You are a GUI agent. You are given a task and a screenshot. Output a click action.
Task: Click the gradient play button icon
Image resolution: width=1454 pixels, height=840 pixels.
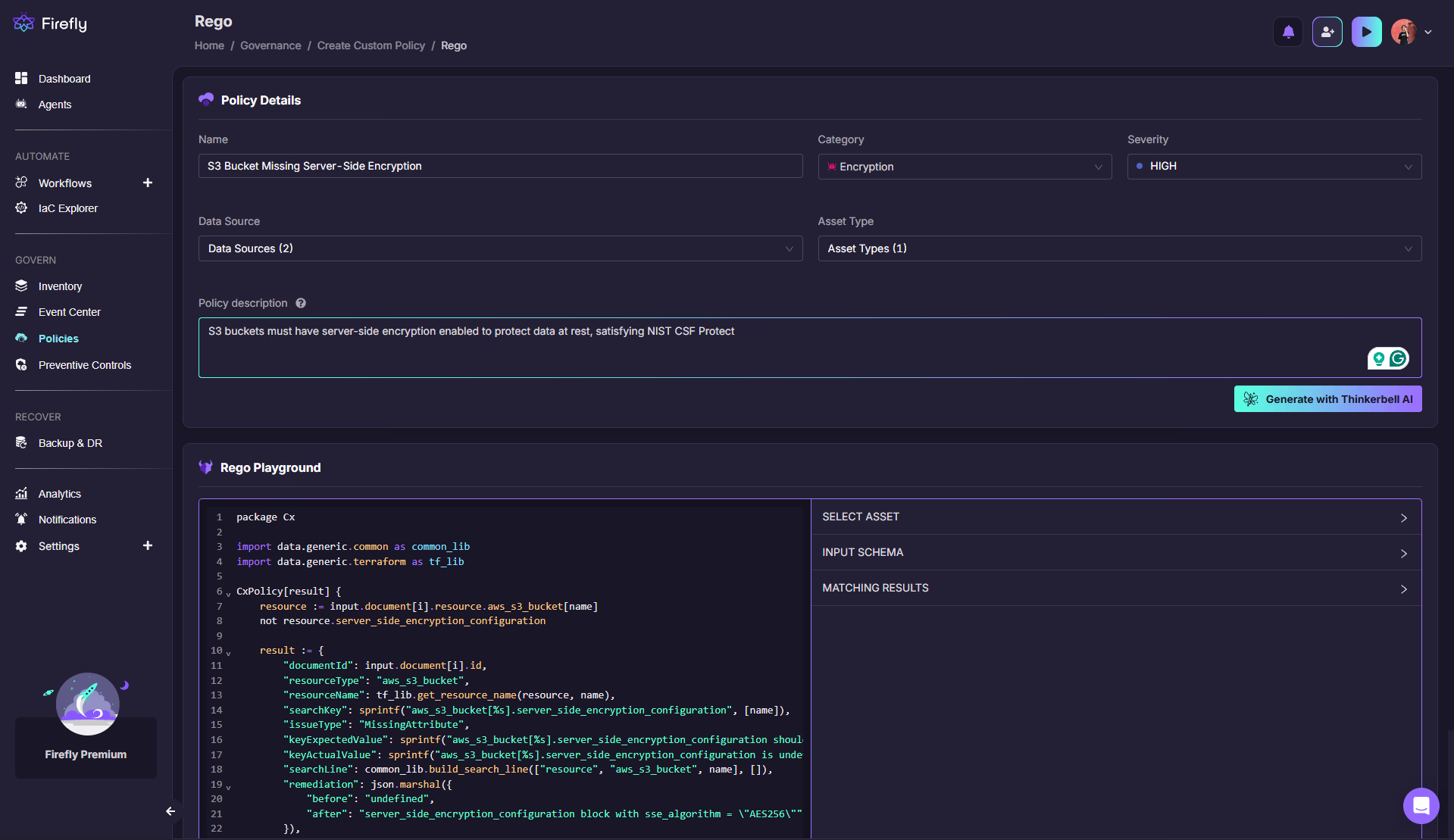pos(1366,32)
